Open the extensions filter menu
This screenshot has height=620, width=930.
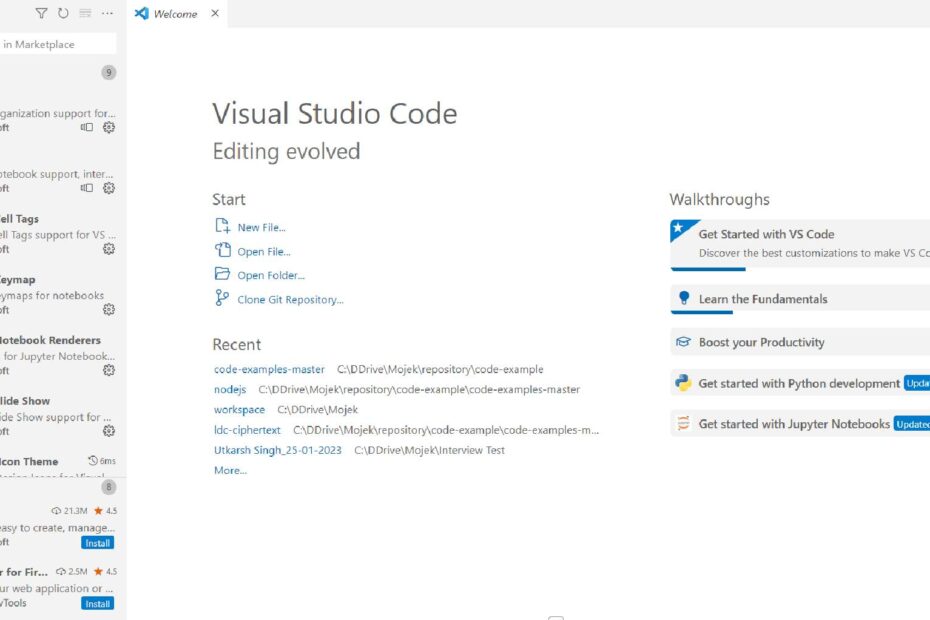click(41, 14)
